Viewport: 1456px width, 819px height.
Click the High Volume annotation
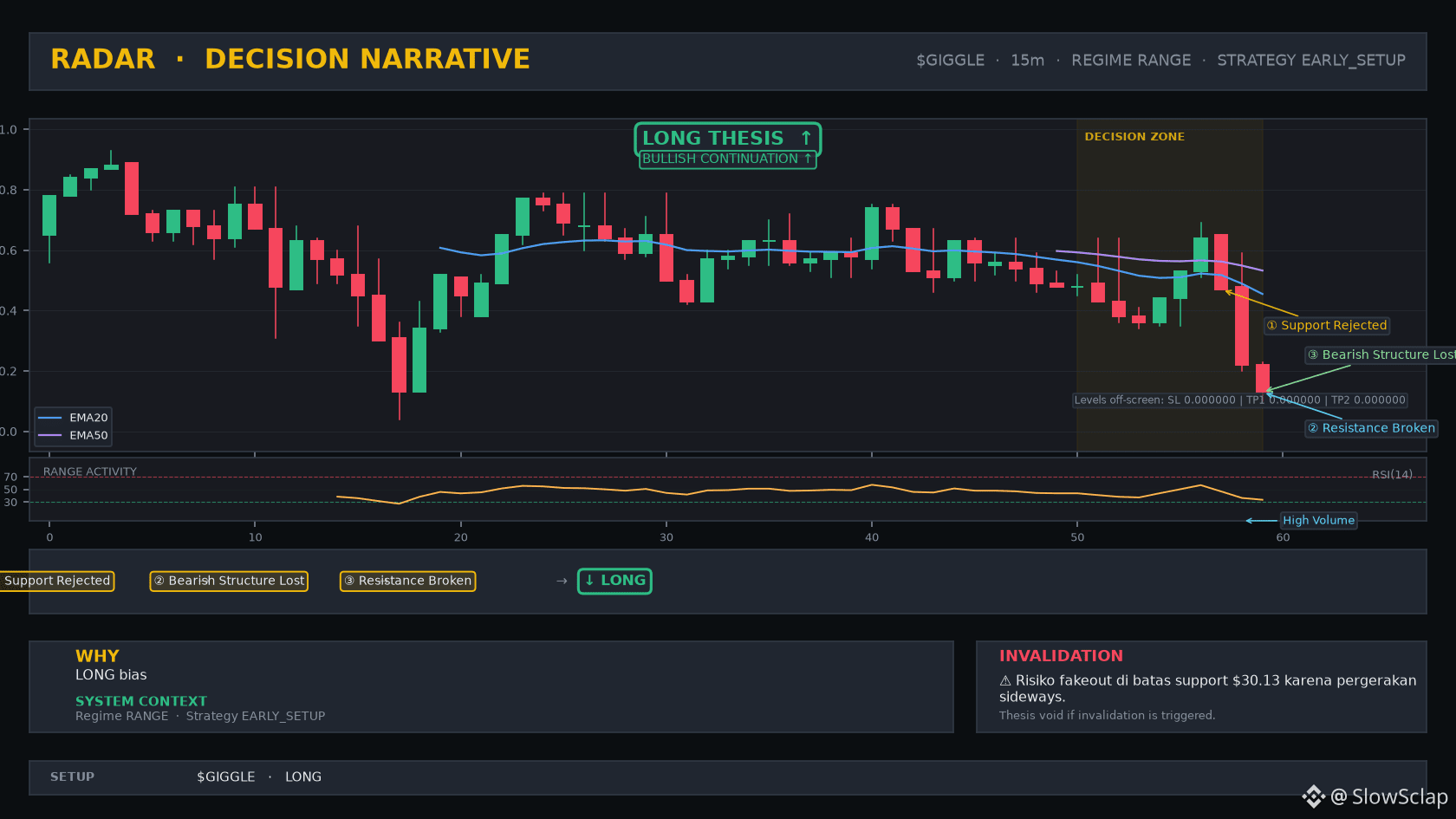tap(1318, 521)
